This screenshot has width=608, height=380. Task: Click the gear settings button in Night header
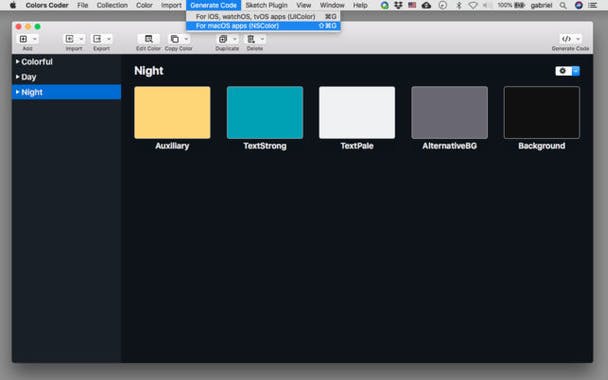pos(563,71)
